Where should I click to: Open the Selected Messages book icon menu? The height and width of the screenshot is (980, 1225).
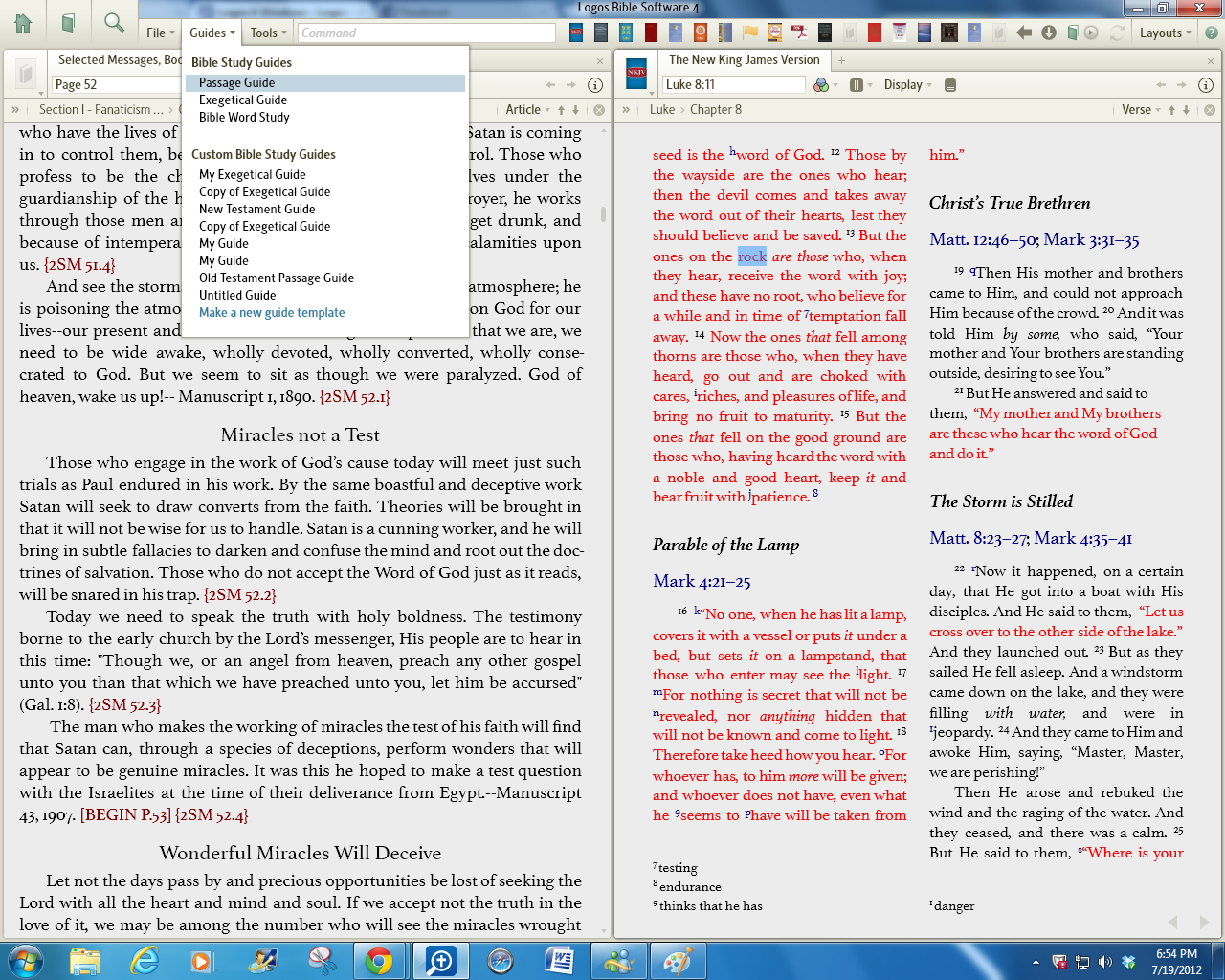26,74
